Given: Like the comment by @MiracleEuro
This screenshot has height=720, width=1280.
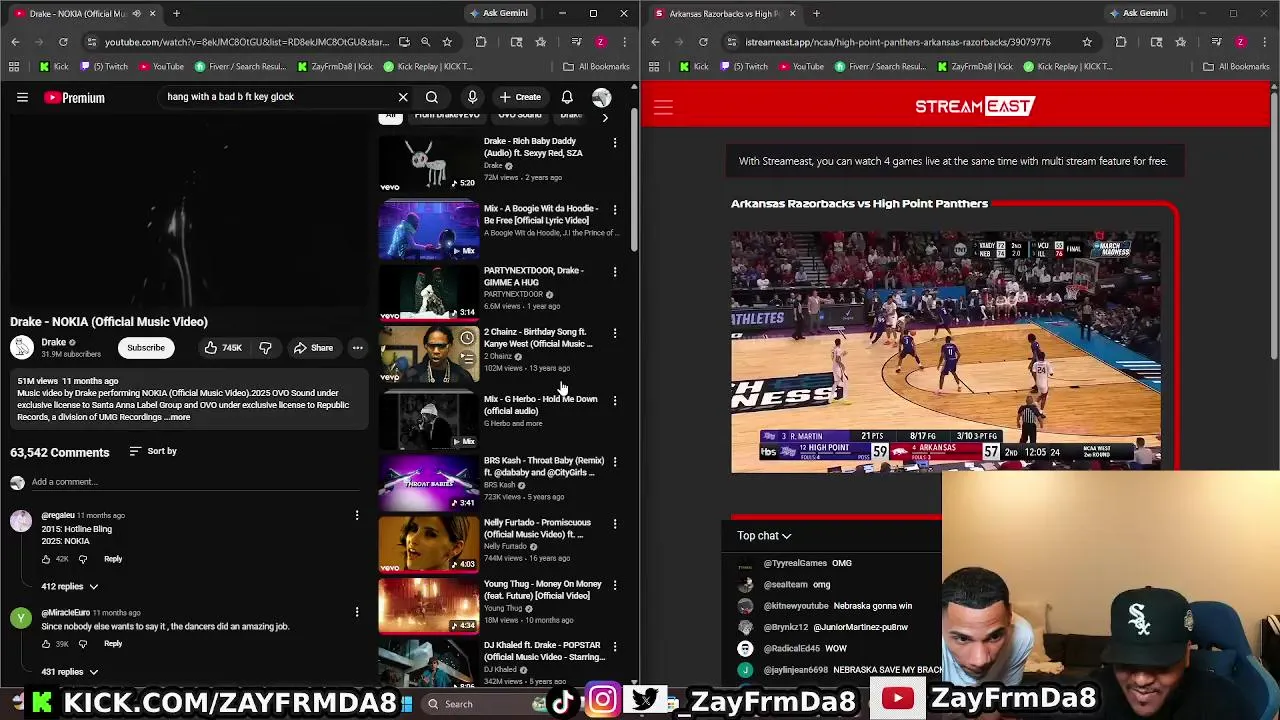Looking at the screenshot, I should tap(46, 644).
